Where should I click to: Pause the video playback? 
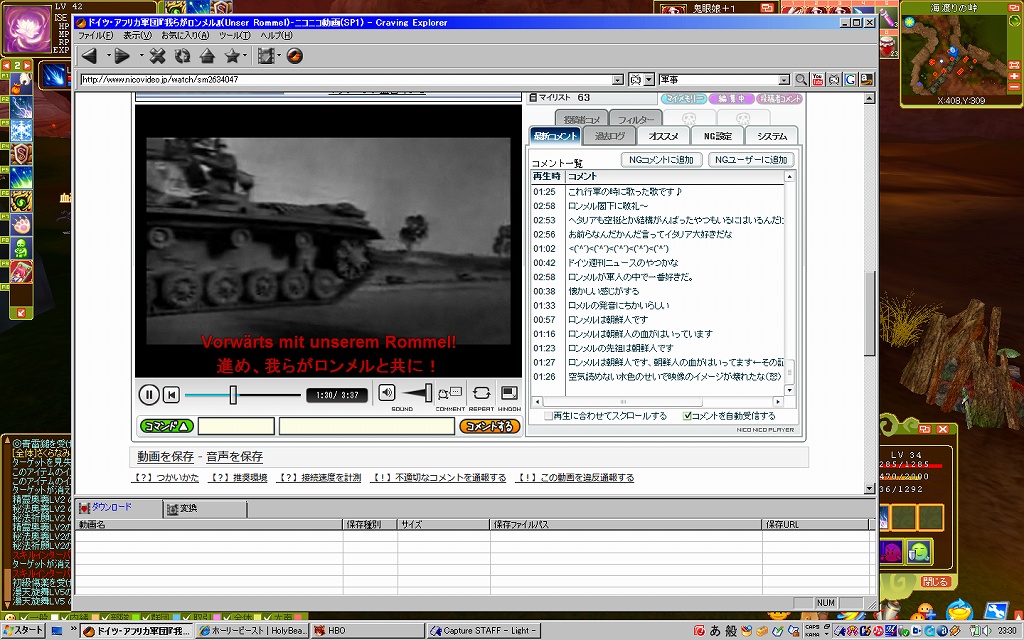click(149, 394)
